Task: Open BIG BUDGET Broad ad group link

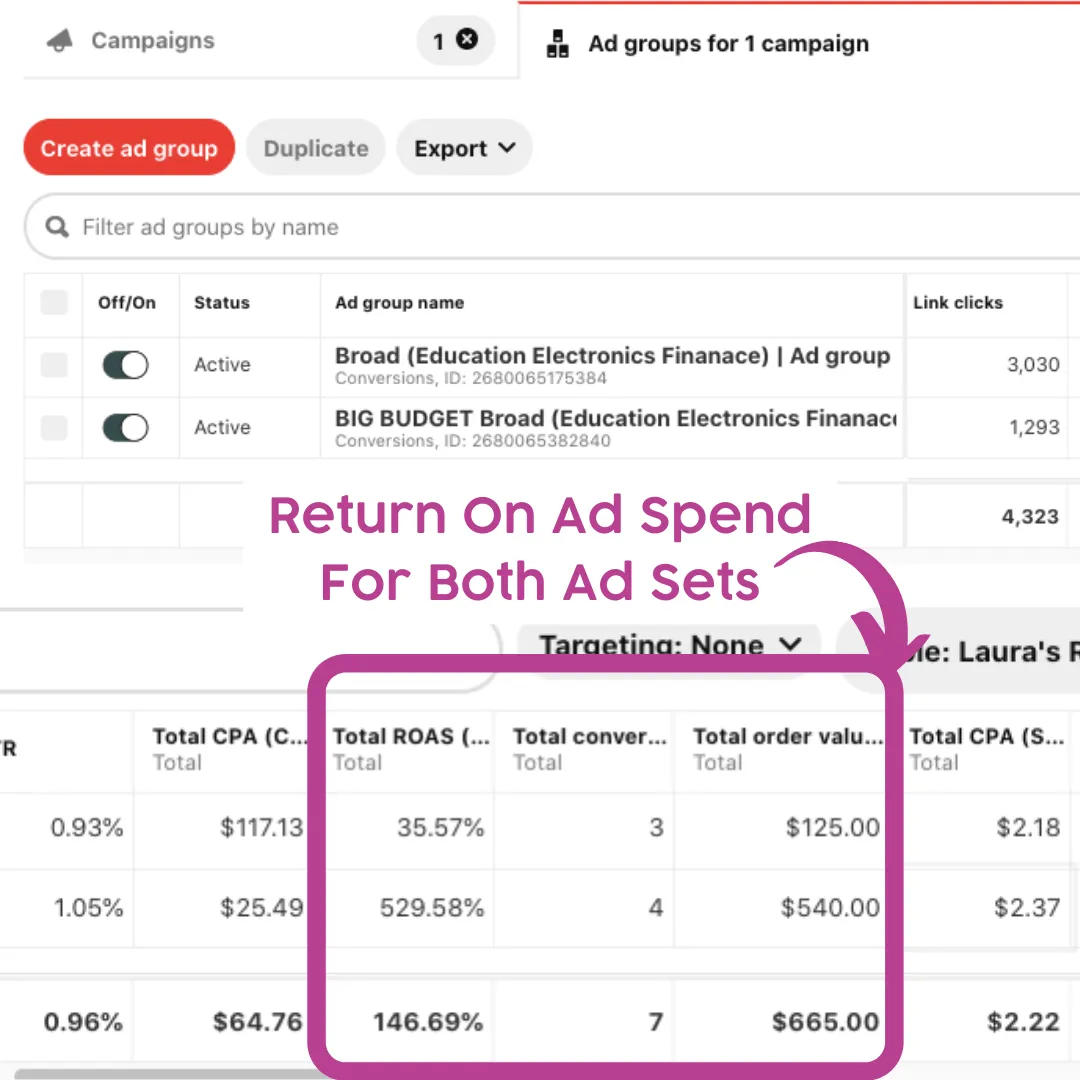Action: pos(616,418)
